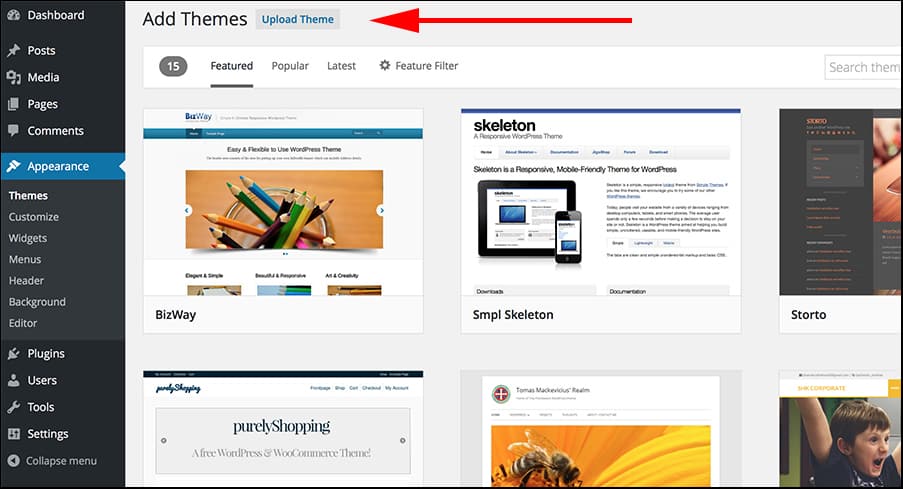Open Widgets under Appearance
The image size is (903, 489).
click(28, 238)
